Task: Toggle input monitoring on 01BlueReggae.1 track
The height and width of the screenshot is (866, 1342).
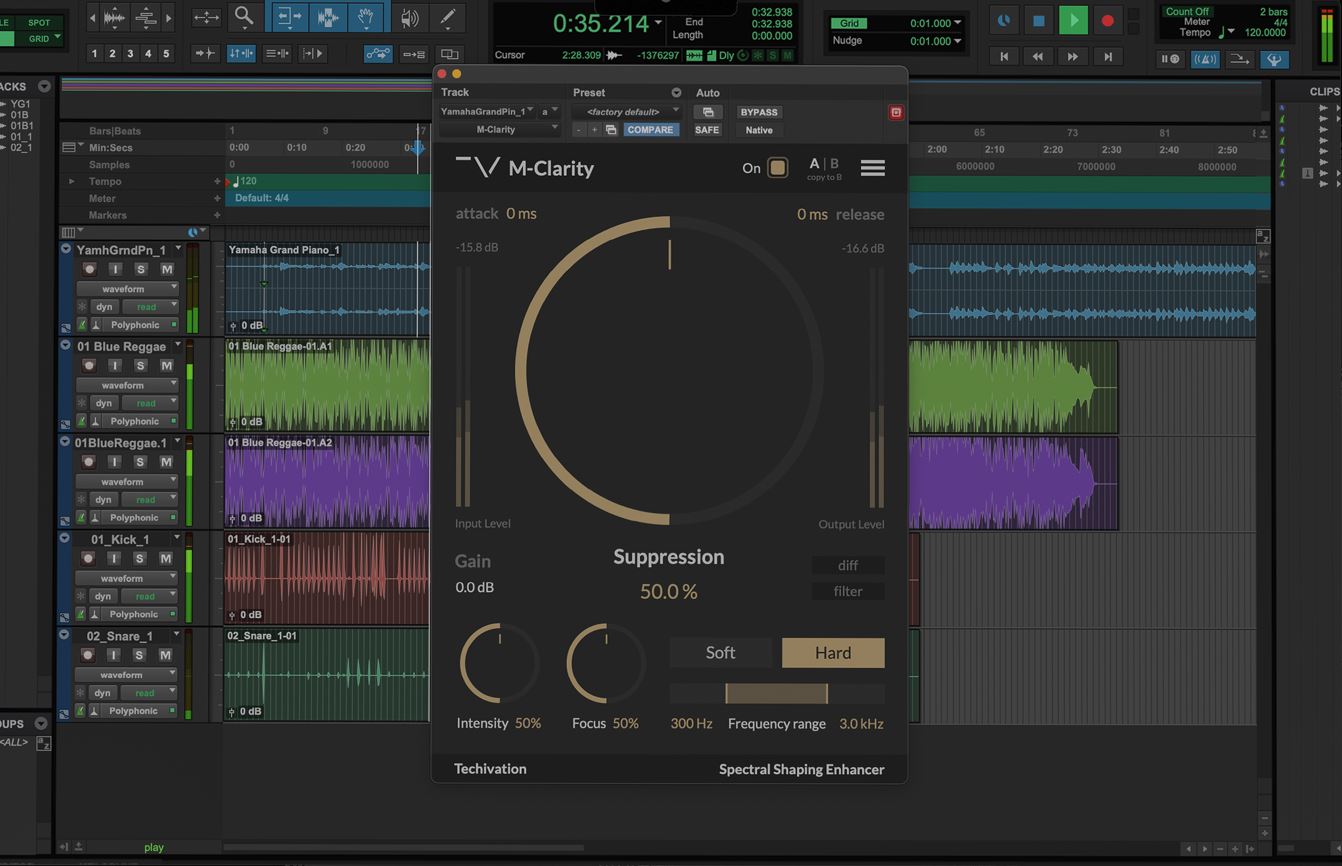Action: click(114, 462)
